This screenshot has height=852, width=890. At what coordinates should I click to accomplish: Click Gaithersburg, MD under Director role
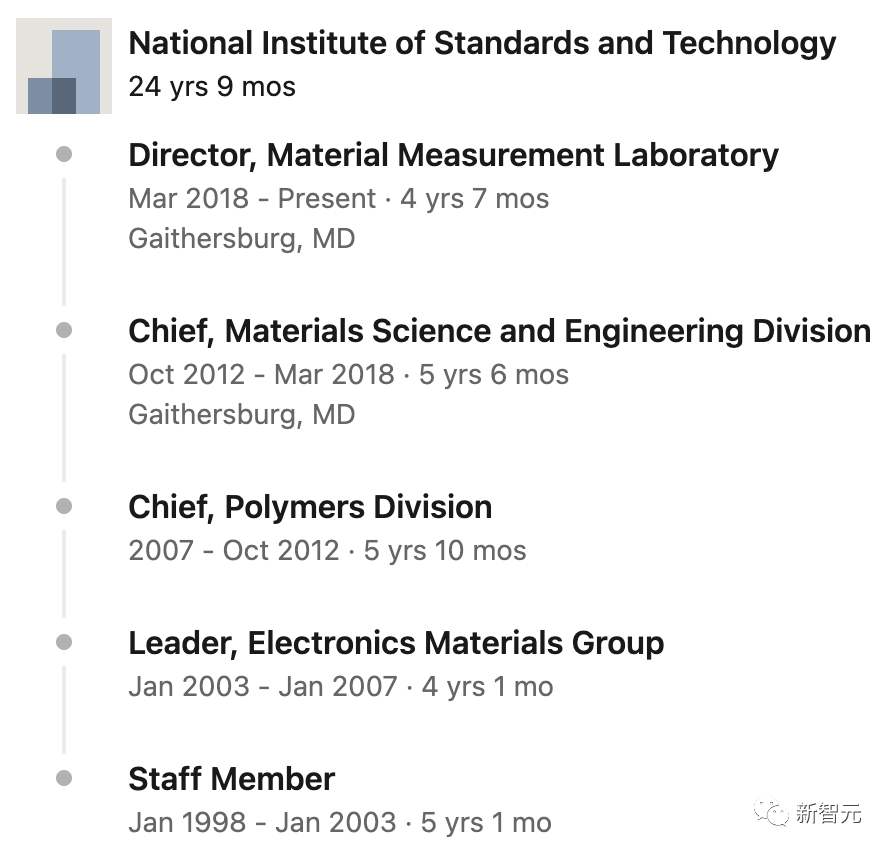coord(241,239)
